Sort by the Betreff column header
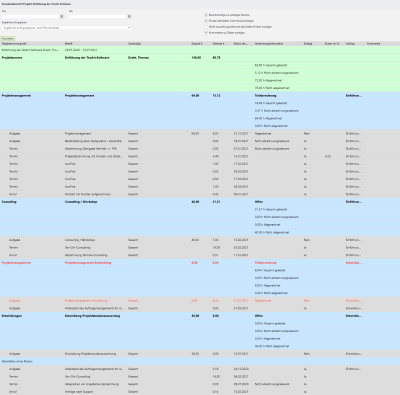 coord(69,44)
